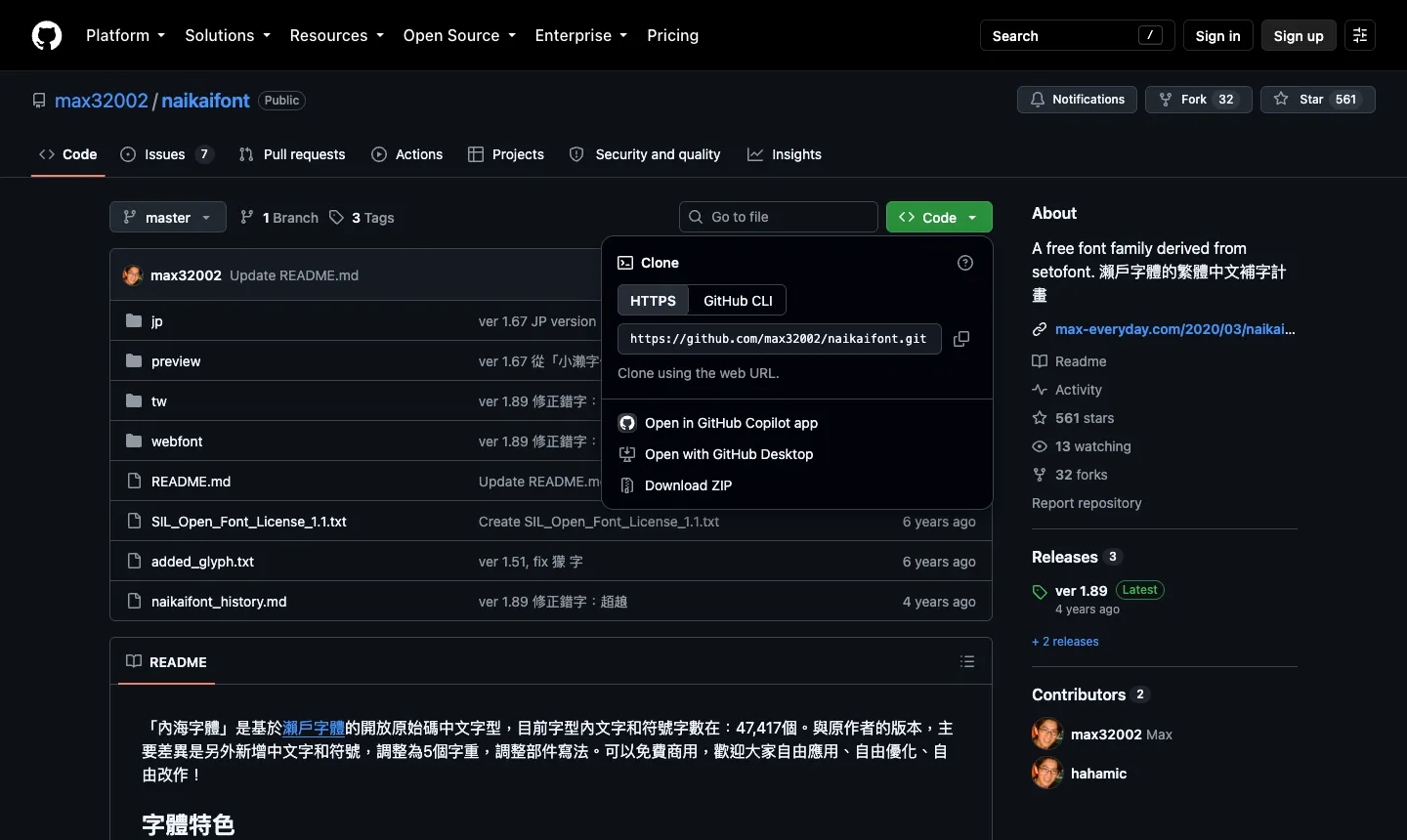Image resolution: width=1407 pixels, height=840 pixels.
Task: View the 3 Tags link
Action: (362, 218)
